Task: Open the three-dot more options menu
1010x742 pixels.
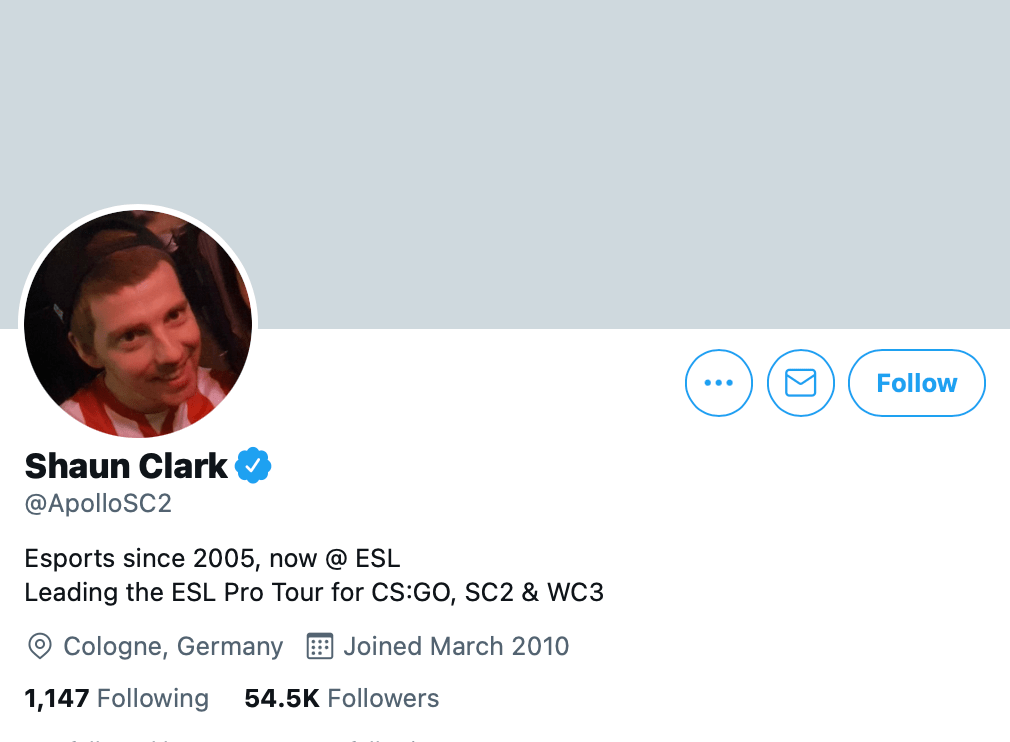Action: 718,383
